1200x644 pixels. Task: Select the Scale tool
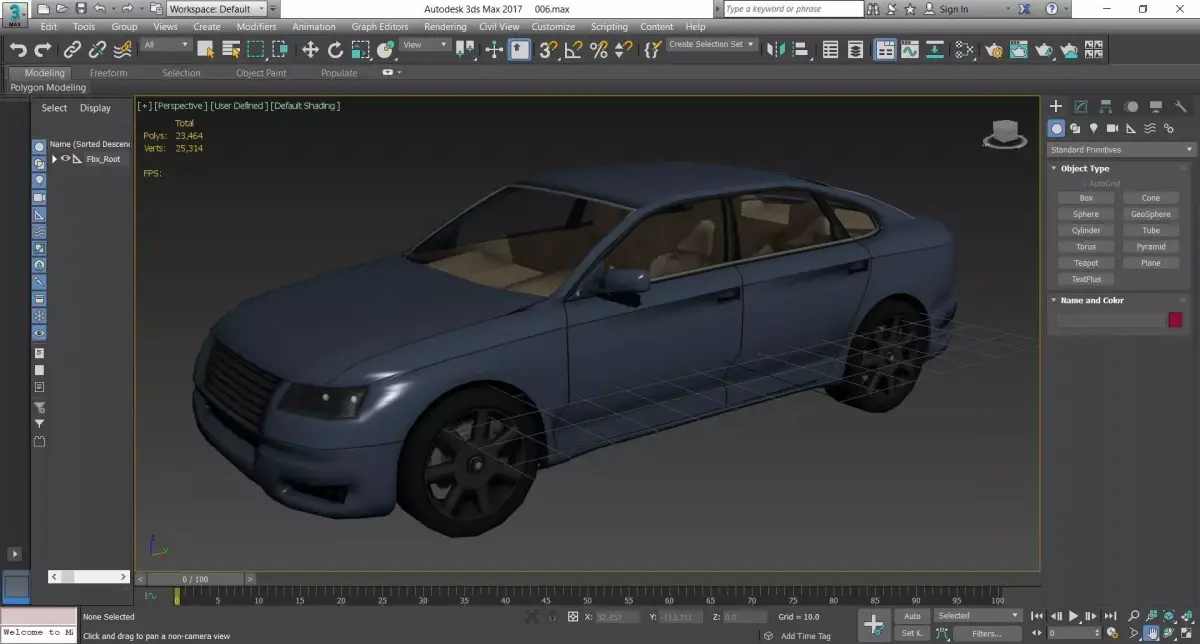tap(360, 50)
